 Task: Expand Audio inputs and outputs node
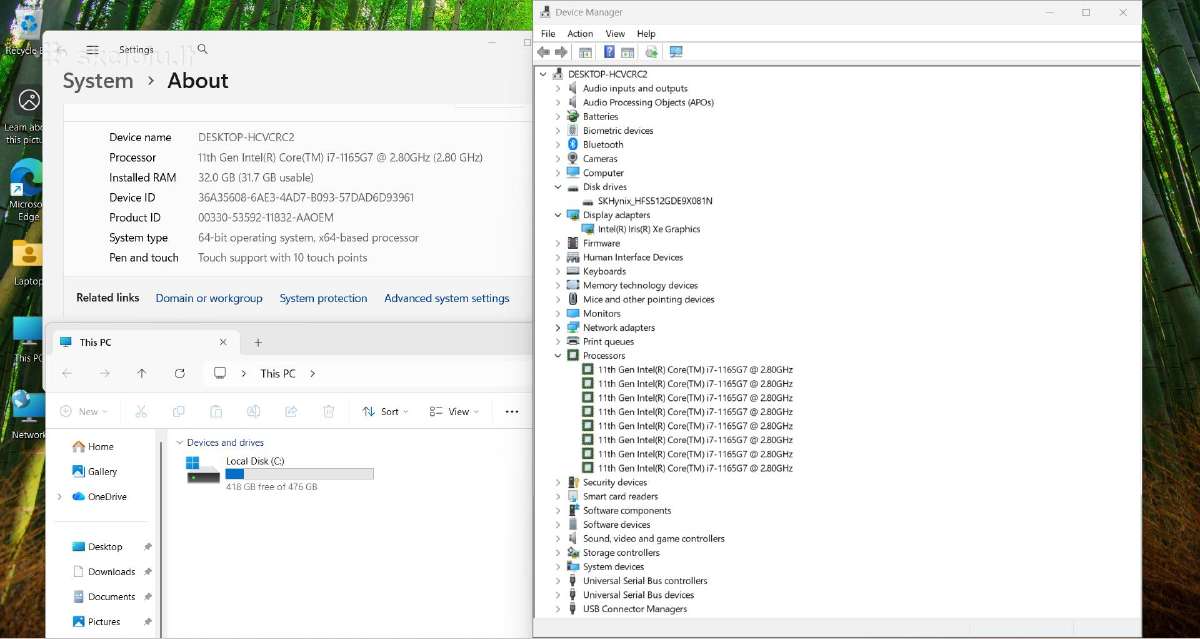(x=558, y=88)
